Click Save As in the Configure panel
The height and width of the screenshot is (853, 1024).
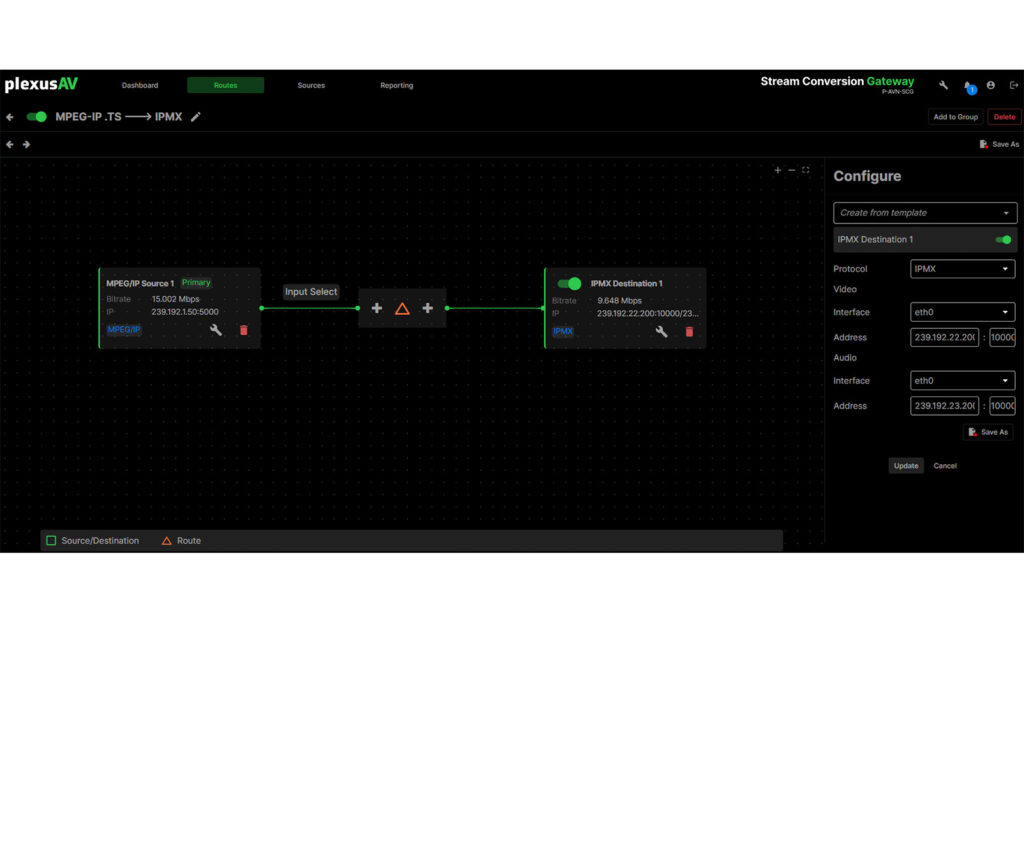988,432
